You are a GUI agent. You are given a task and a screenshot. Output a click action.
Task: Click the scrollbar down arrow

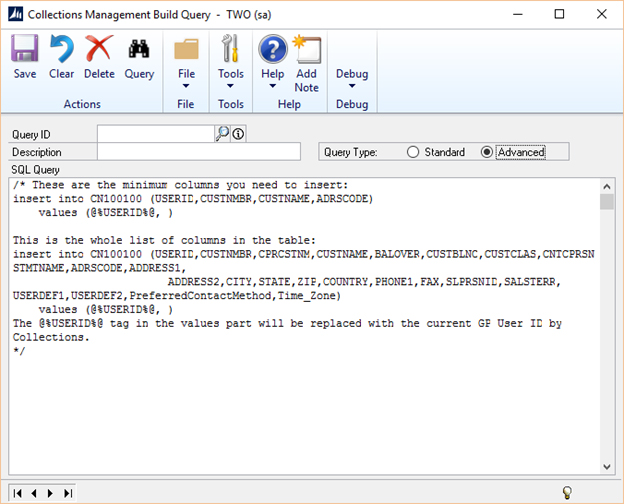pos(607,467)
